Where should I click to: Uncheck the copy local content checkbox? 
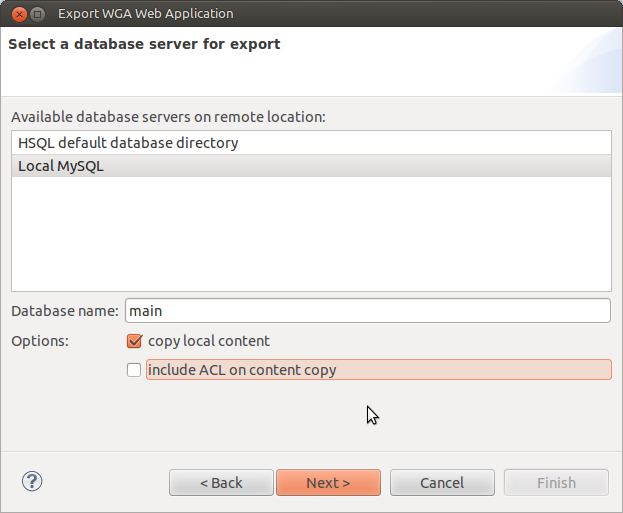point(134,341)
